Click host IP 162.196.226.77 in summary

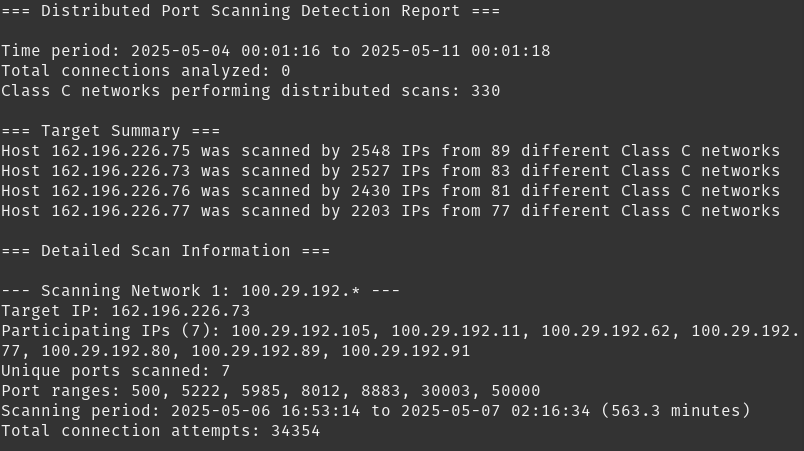(120, 211)
